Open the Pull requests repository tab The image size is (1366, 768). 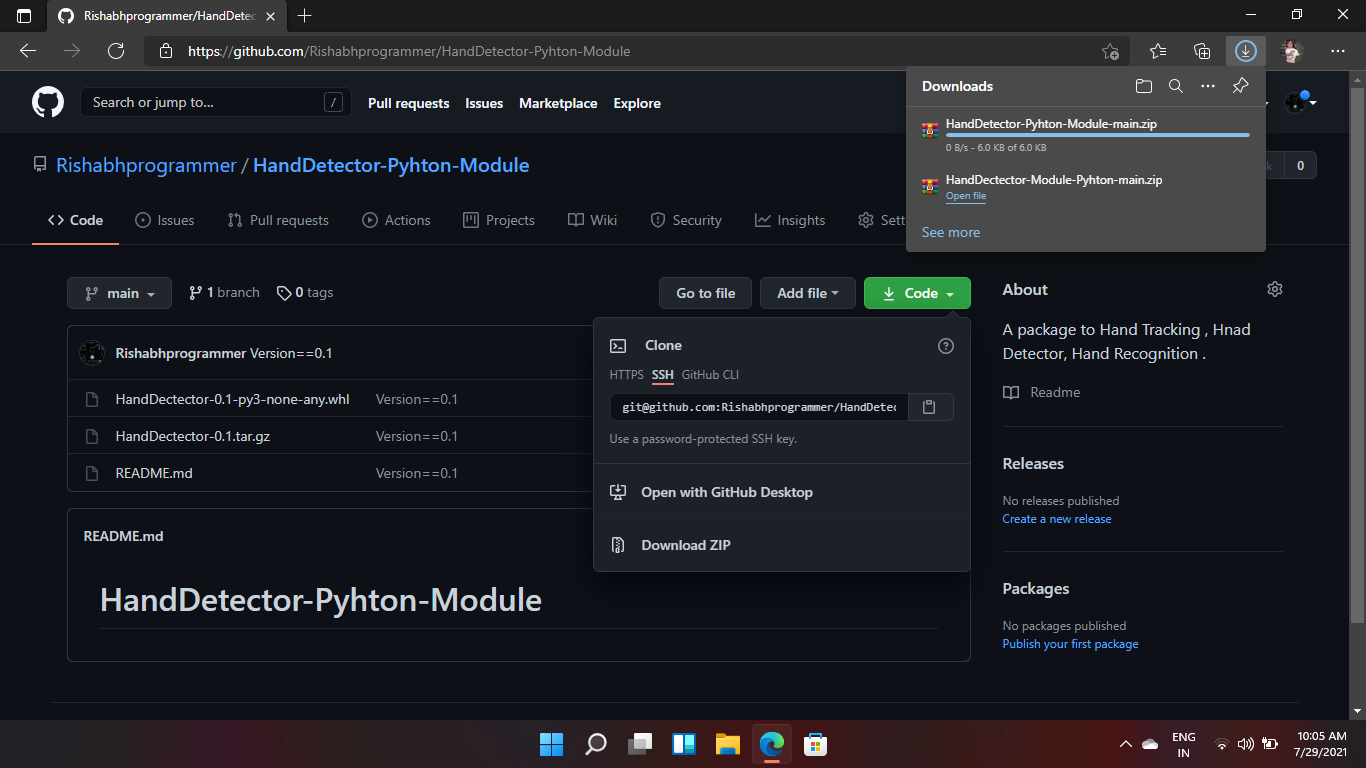(x=278, y=220)
